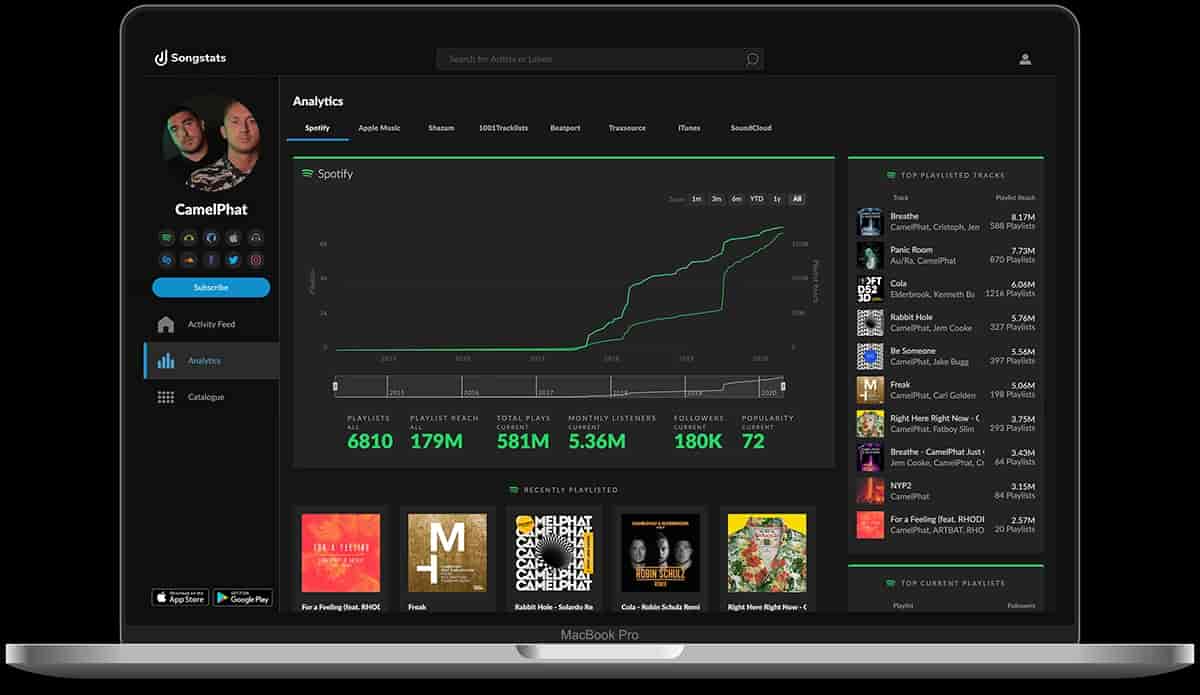Click the chart timeline range navigator

[559, 386]
